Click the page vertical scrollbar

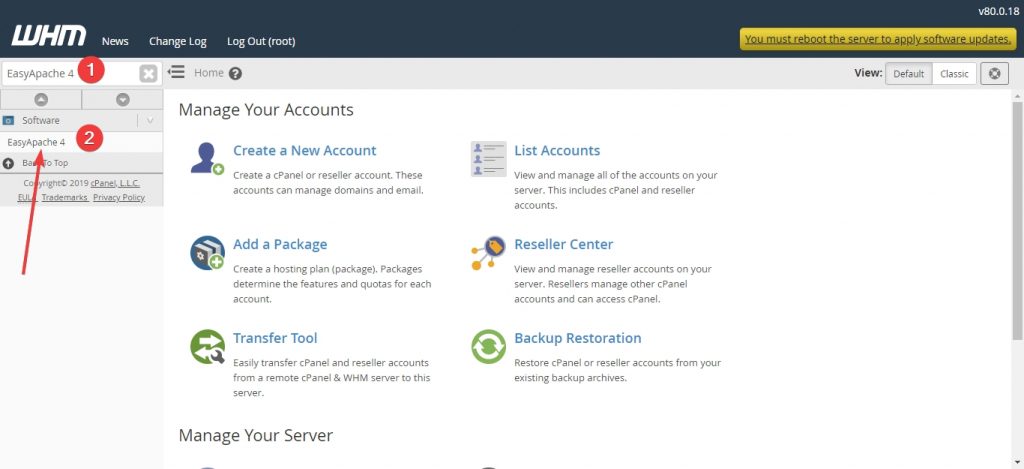[x=1017, y=220]
